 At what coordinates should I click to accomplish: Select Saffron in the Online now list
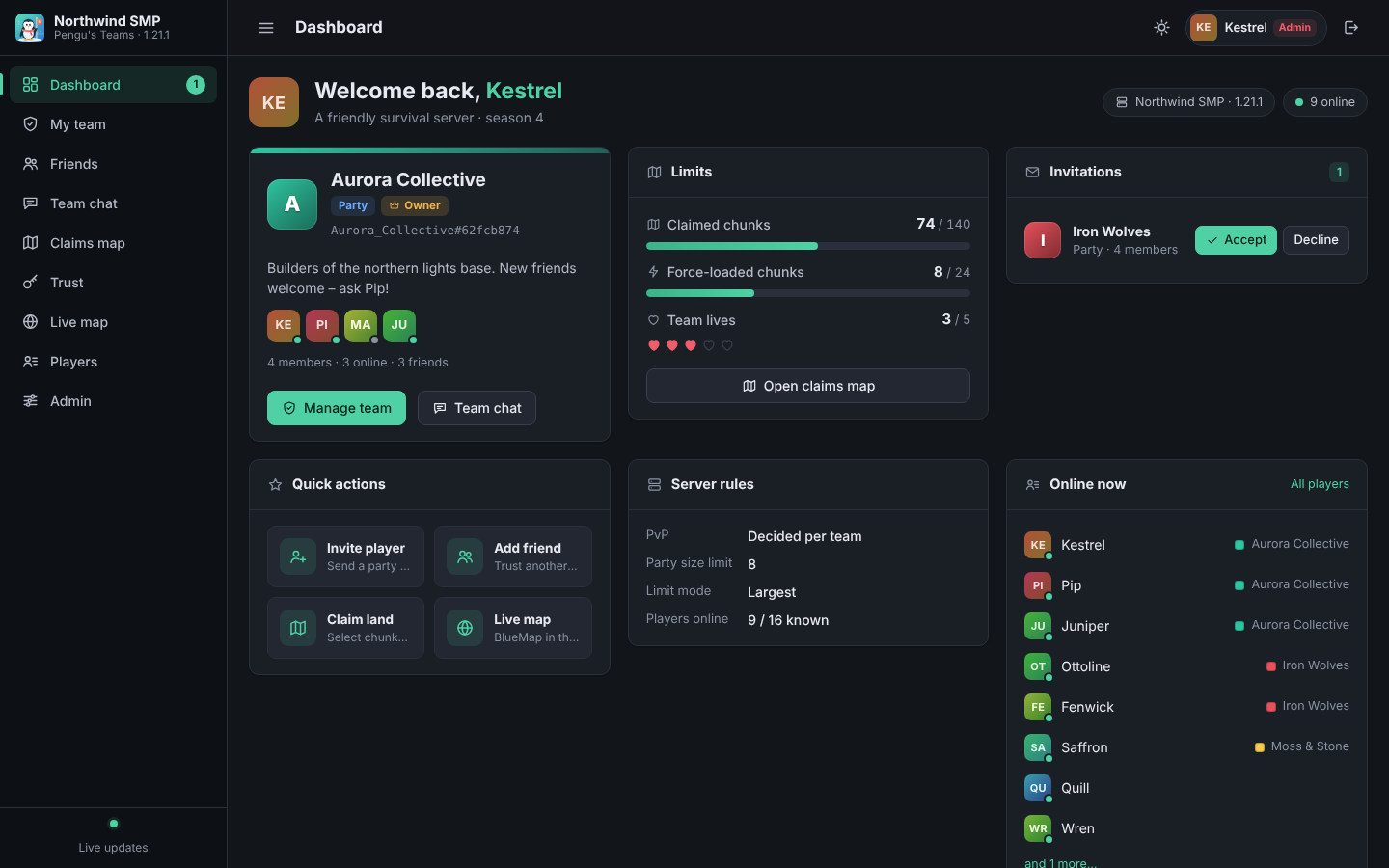click(1186, 747)
